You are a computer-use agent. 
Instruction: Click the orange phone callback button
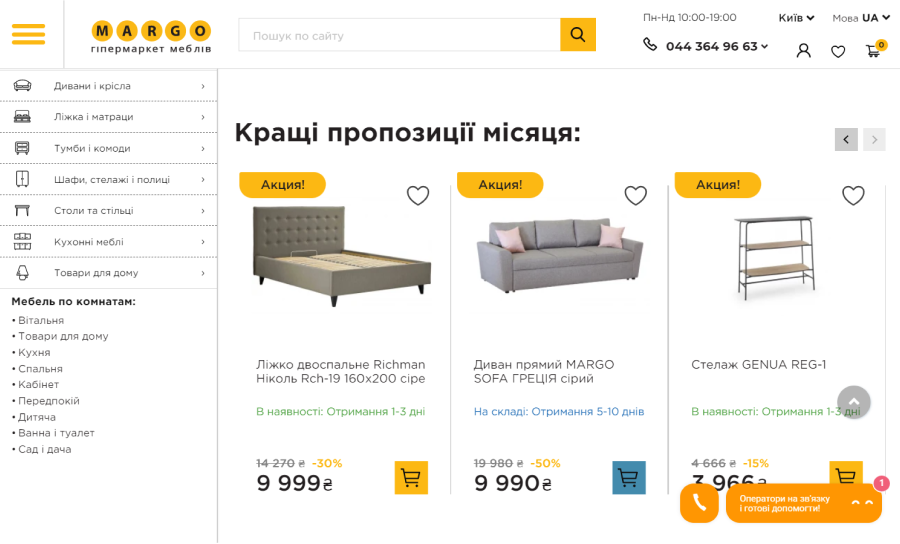699,503
